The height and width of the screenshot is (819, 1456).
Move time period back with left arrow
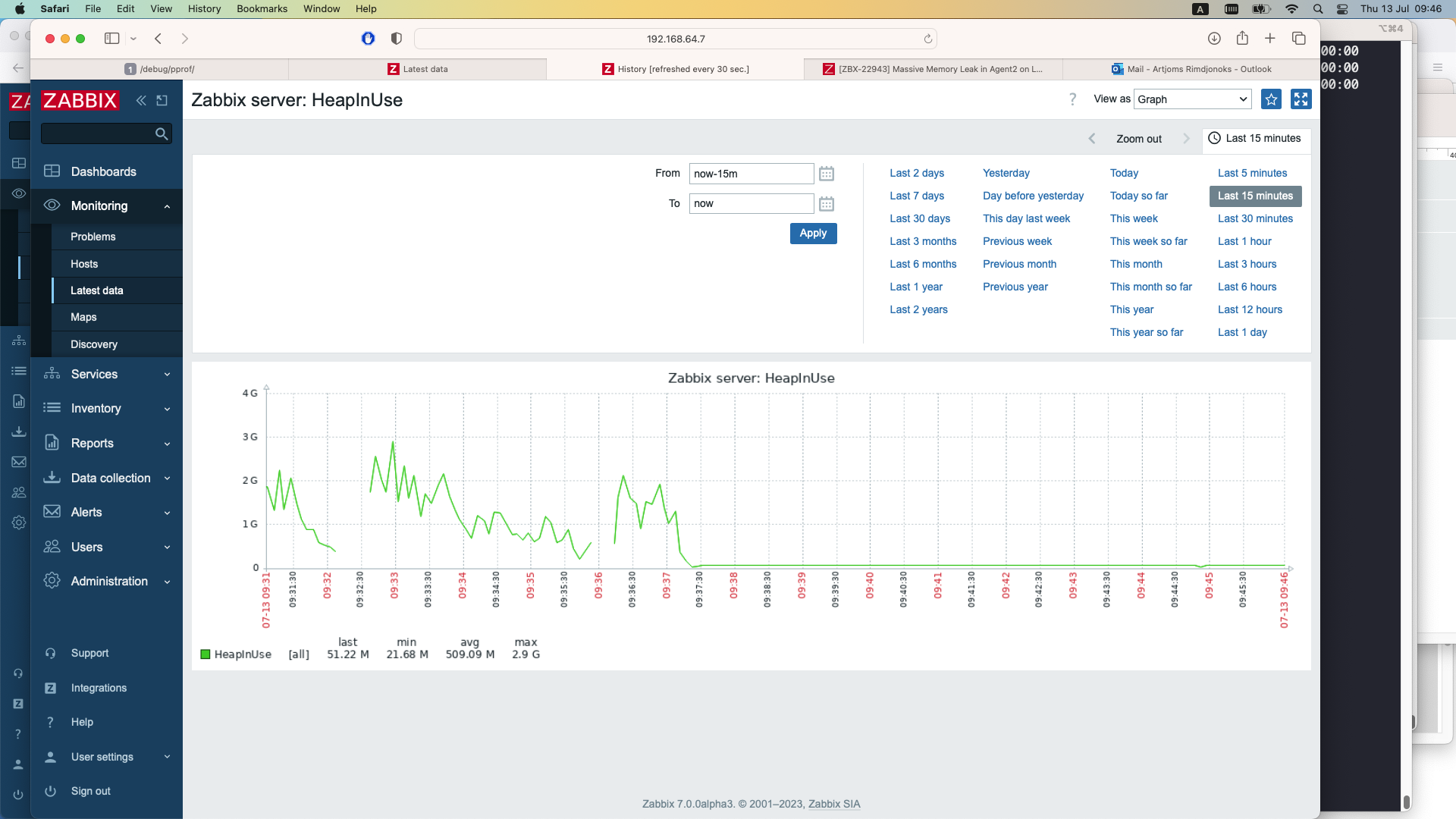[x=1092, y=139]
